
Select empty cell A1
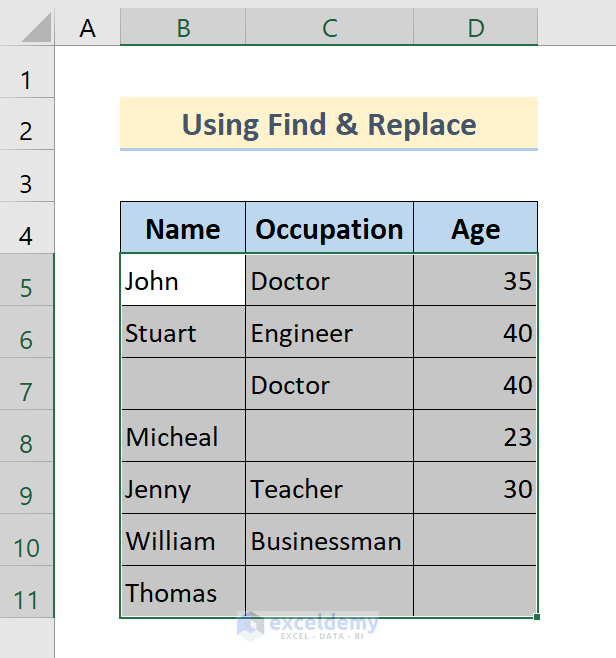(x=87, y=72)
